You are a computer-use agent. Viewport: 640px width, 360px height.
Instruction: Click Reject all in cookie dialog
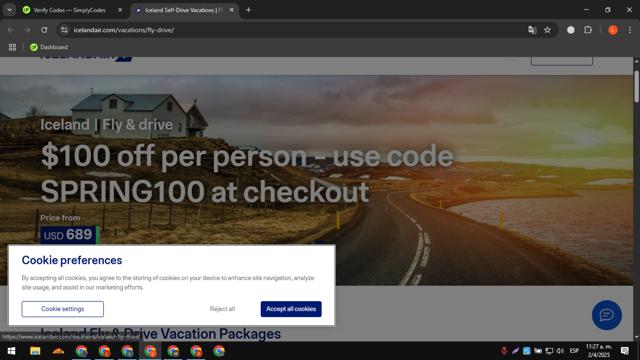222,309
